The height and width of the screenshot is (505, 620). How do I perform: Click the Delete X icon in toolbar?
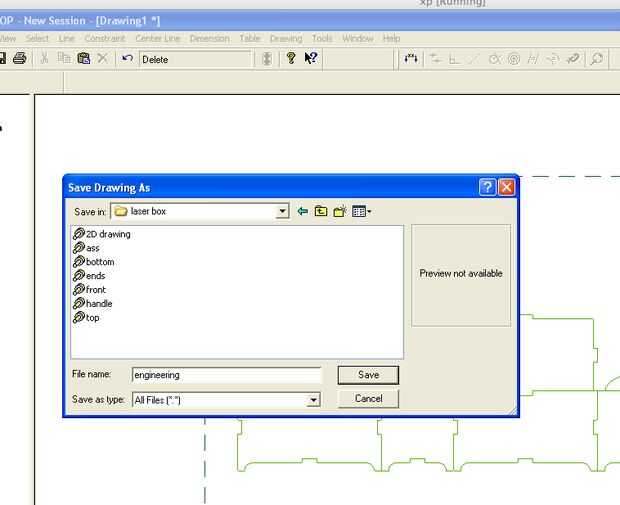102,59
